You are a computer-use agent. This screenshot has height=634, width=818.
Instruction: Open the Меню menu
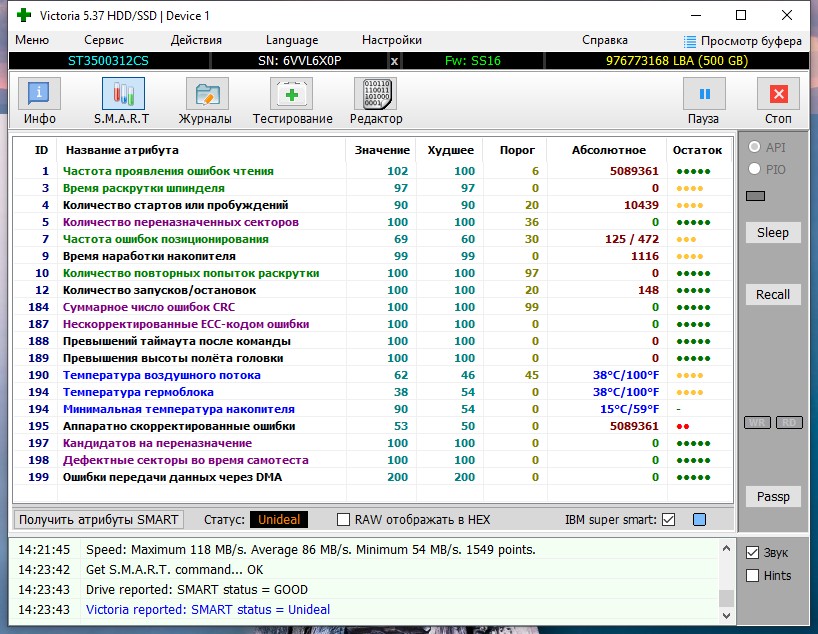32,40
